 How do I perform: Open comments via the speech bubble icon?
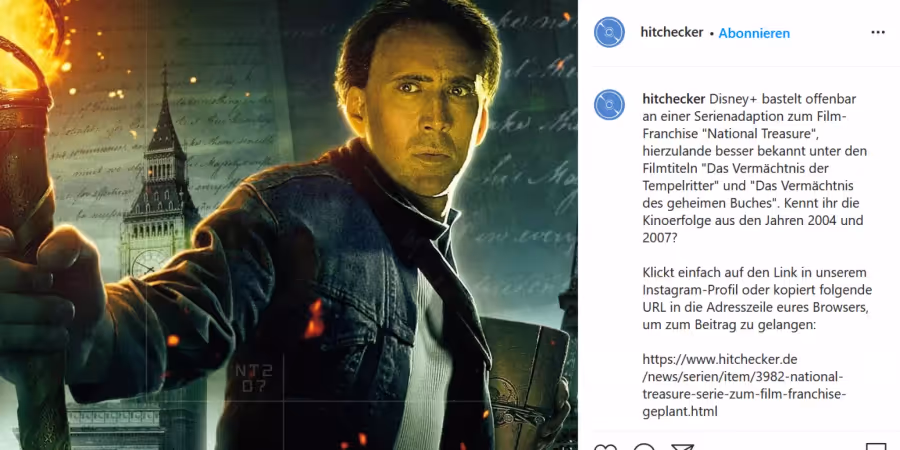644,447
